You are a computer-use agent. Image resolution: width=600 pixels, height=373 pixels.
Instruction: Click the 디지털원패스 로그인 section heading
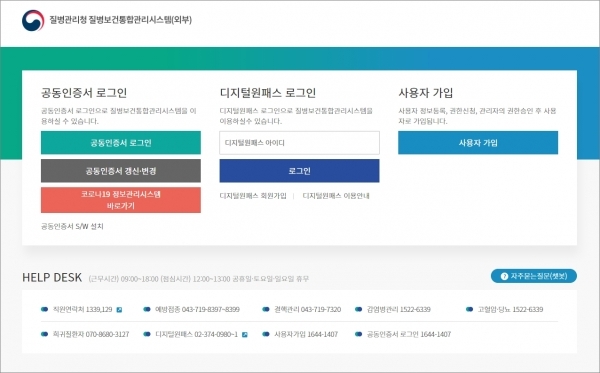268,93
